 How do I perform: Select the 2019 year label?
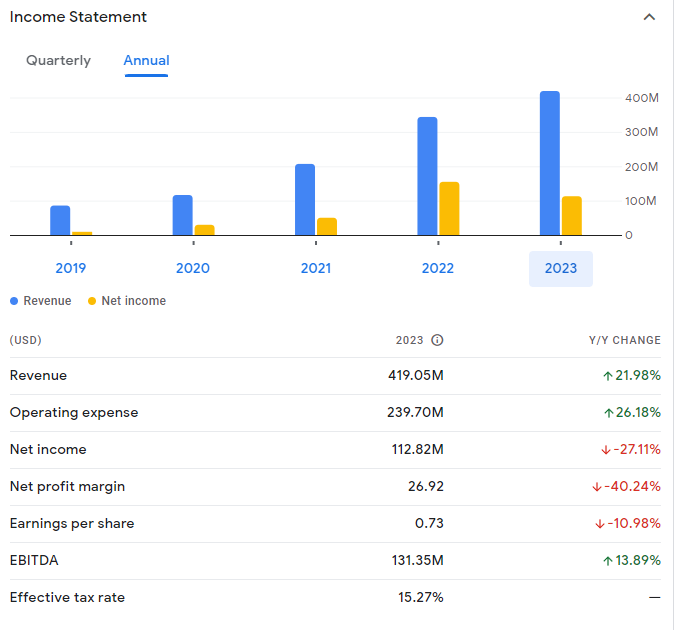(71, 268)
